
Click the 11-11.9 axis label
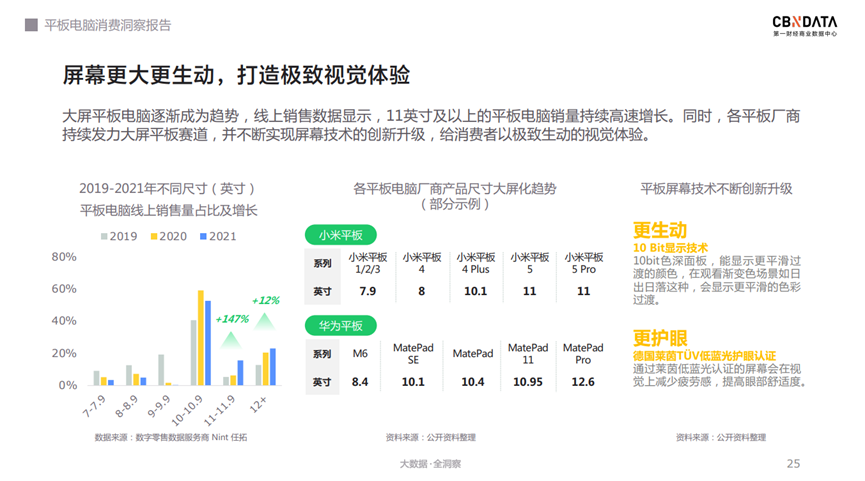[x=220, y=411]
